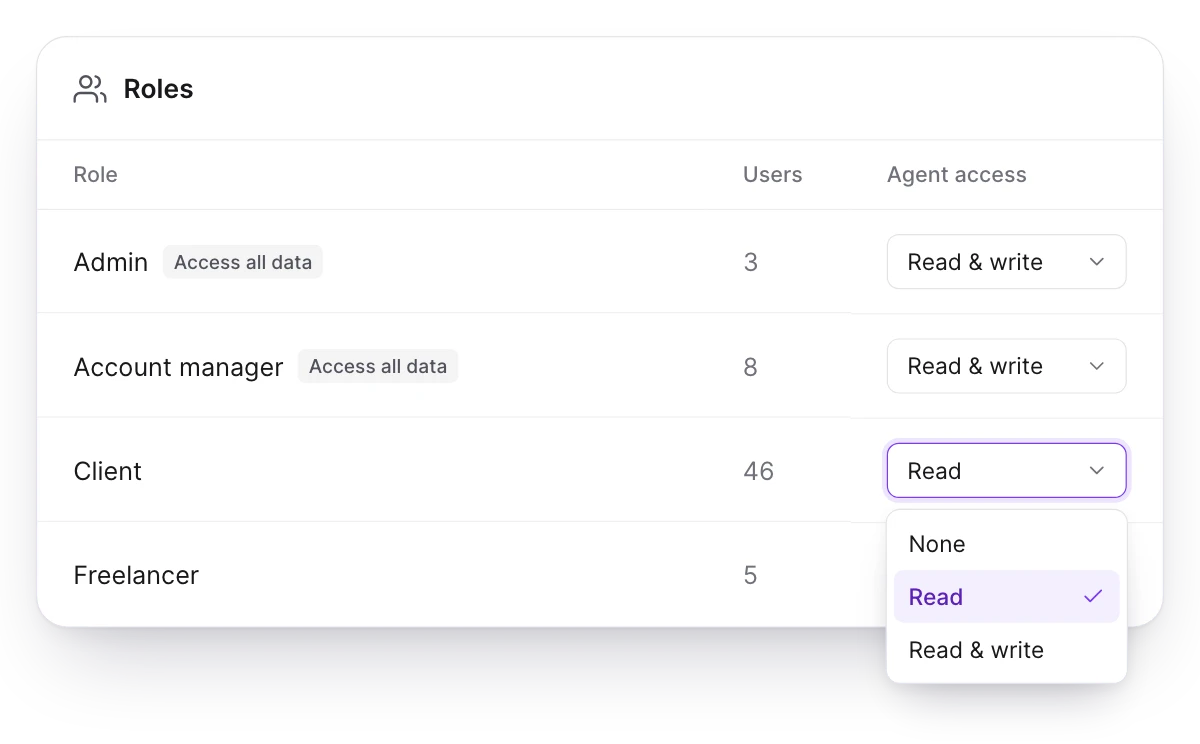Open Account manager agent access dropdown
The height and width of the screenshot is (744, 1200).
click(1006, 366)
